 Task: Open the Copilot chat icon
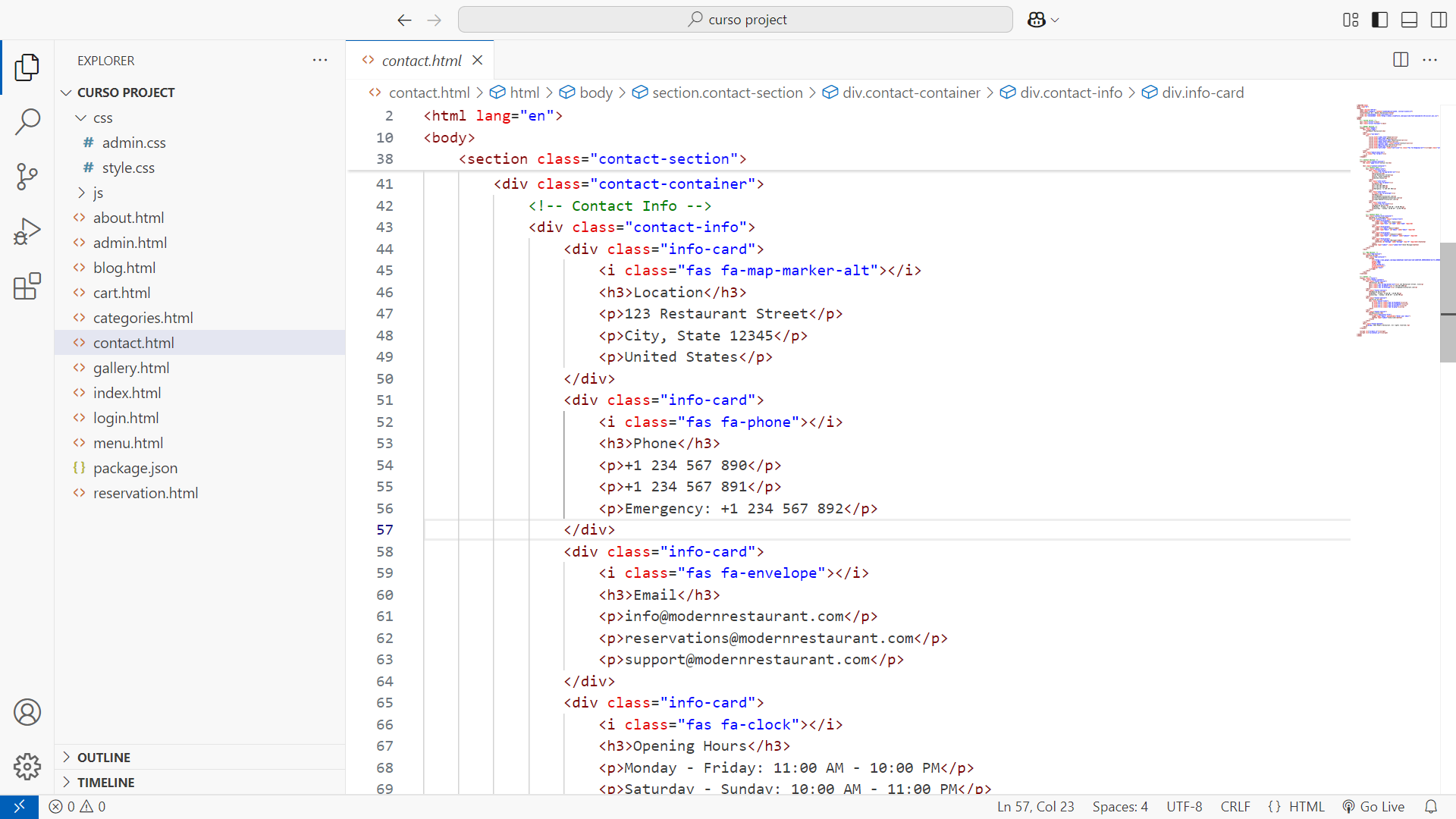click(x=1036, y=20)
